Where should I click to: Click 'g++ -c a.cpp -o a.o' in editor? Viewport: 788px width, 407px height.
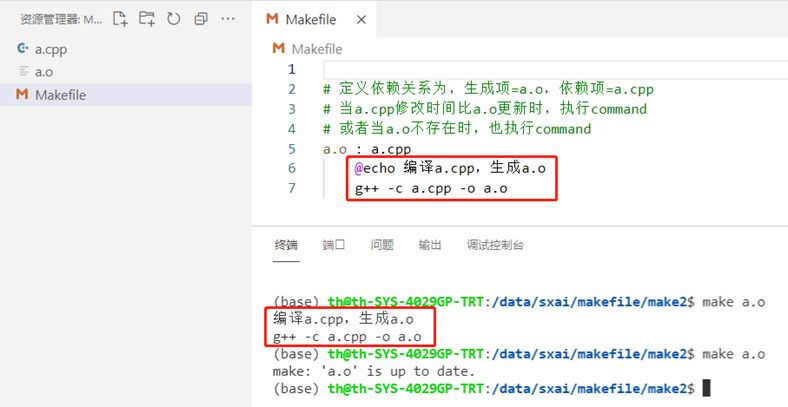pos(431,189)
